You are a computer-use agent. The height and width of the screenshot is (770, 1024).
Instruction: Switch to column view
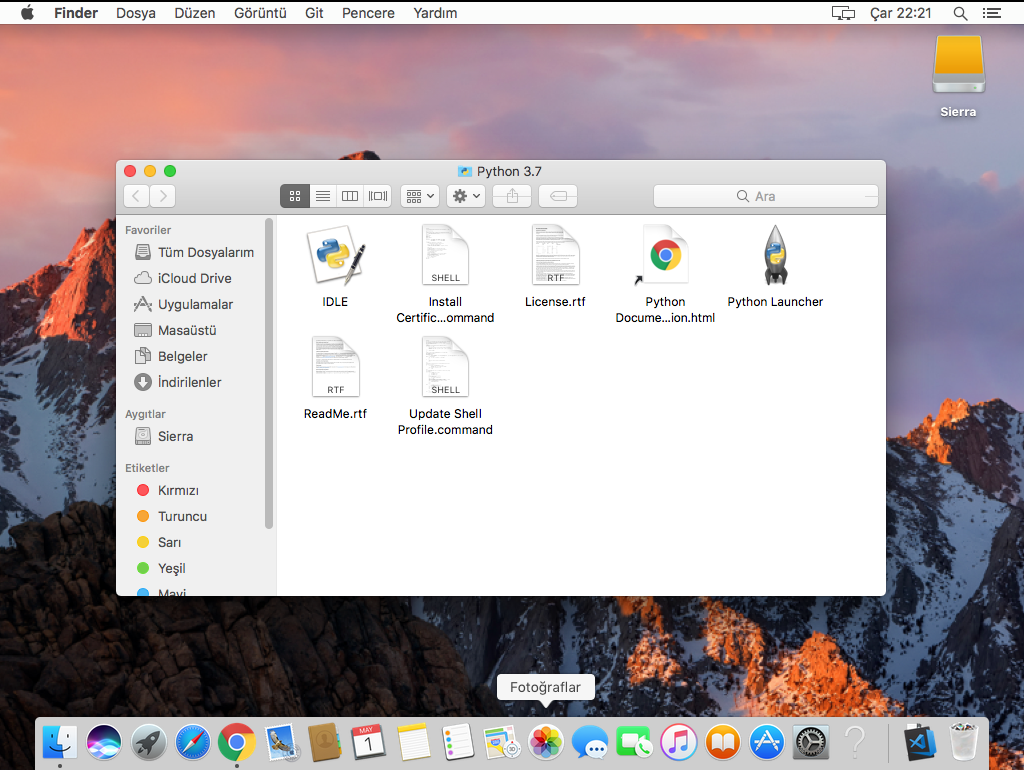[349, 196]
